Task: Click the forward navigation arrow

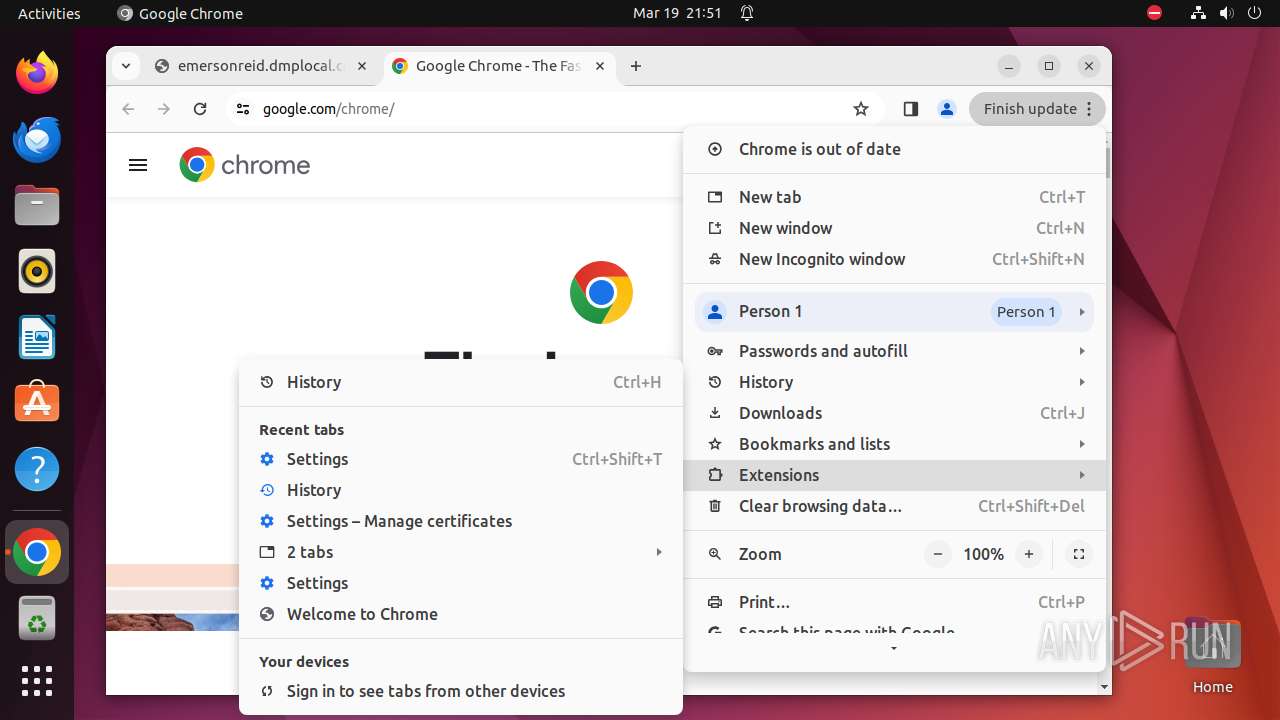Action: [x=164, y=109]
